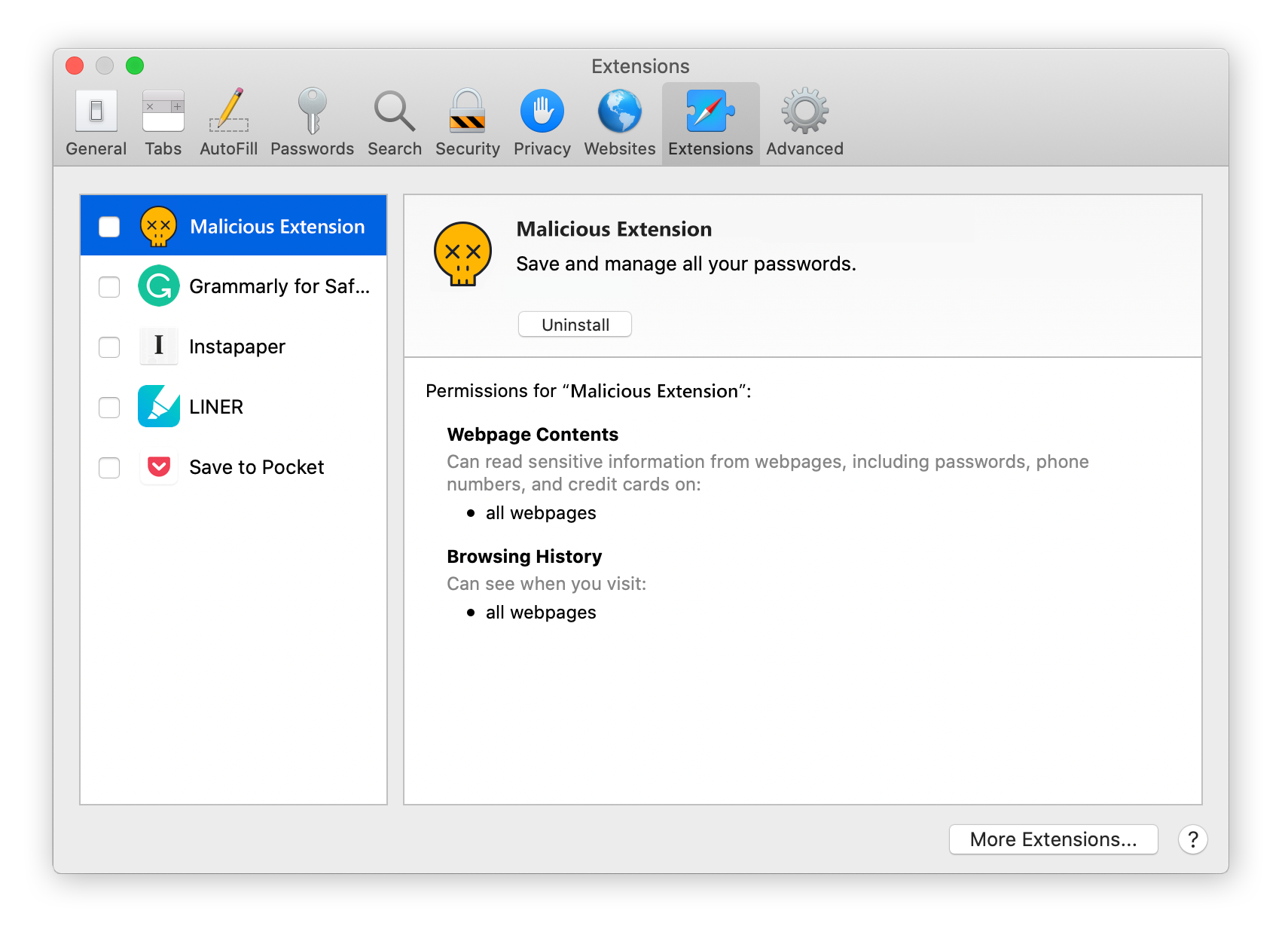Open More Extensions

[x=1053, y=839]
